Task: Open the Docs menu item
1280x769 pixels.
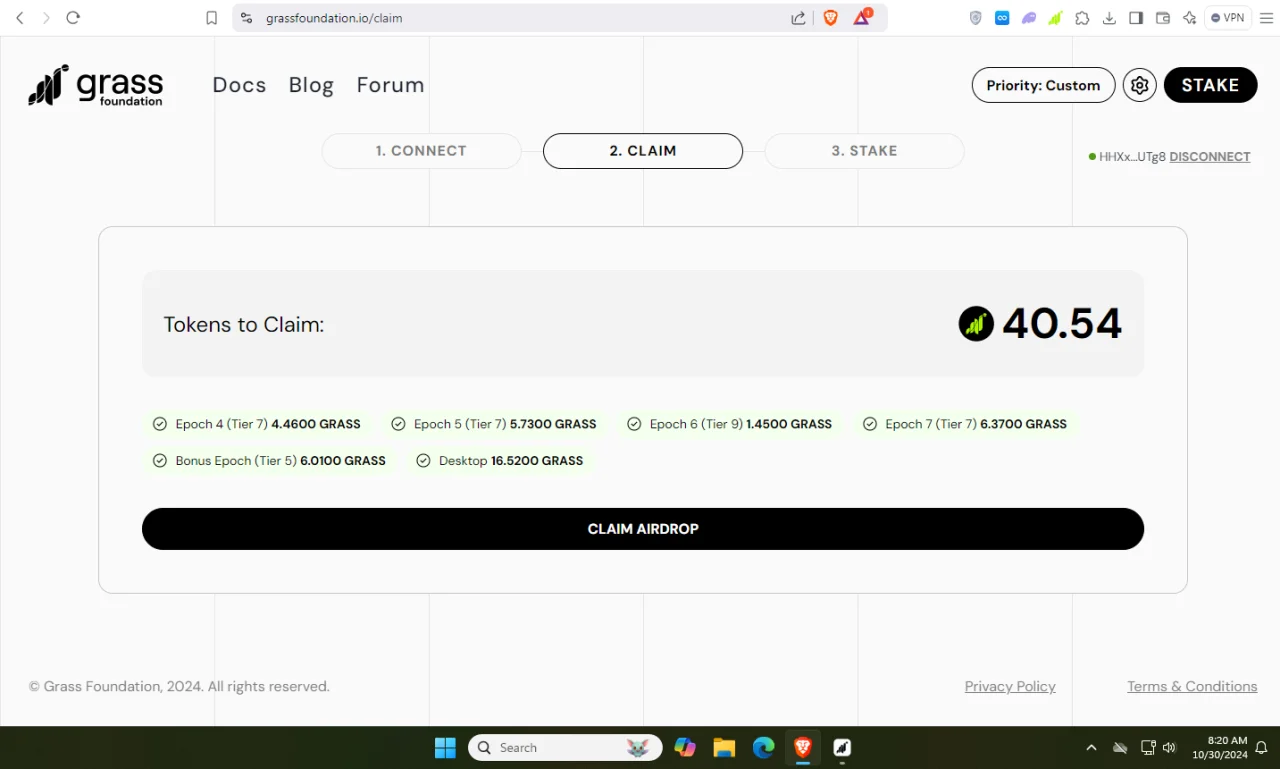Action: click(x=240, y=85)
